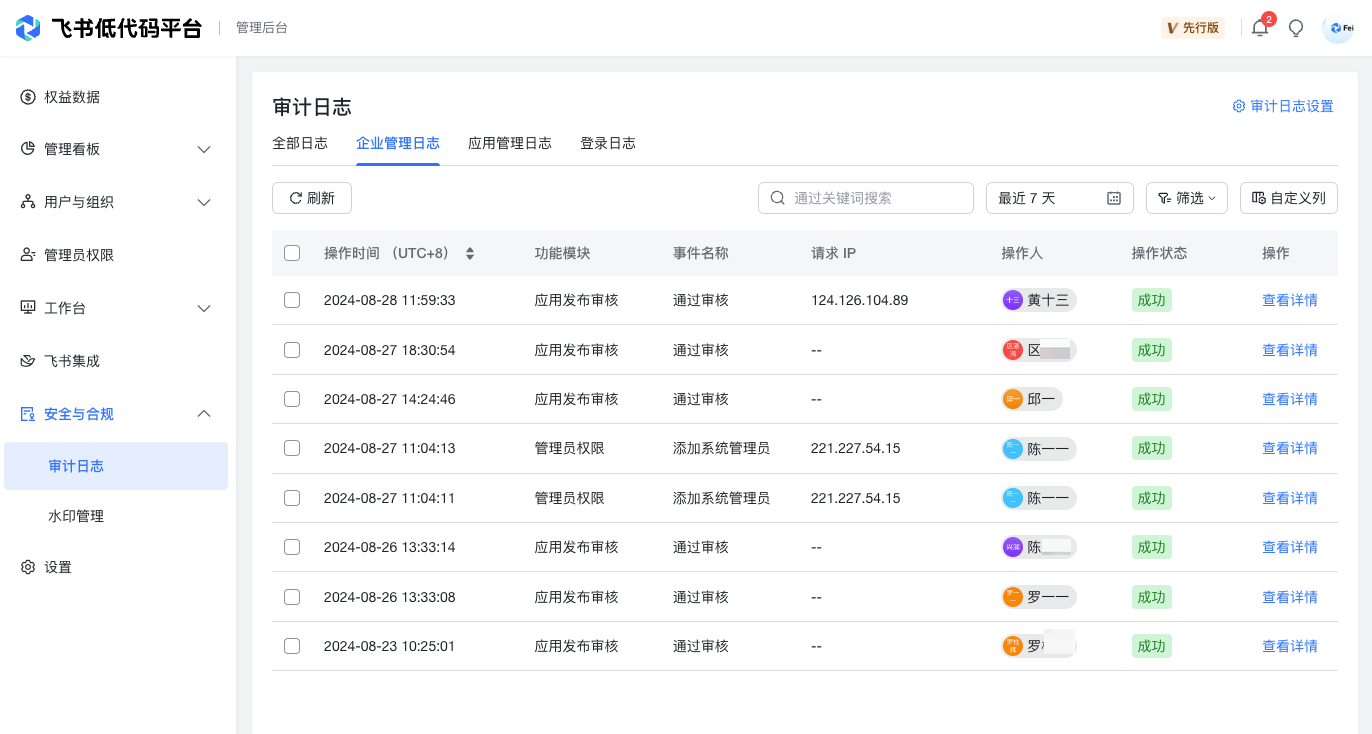Open the user avatar menu
This screenshot has width=1372, height=734.
(x=1338, y=28)
